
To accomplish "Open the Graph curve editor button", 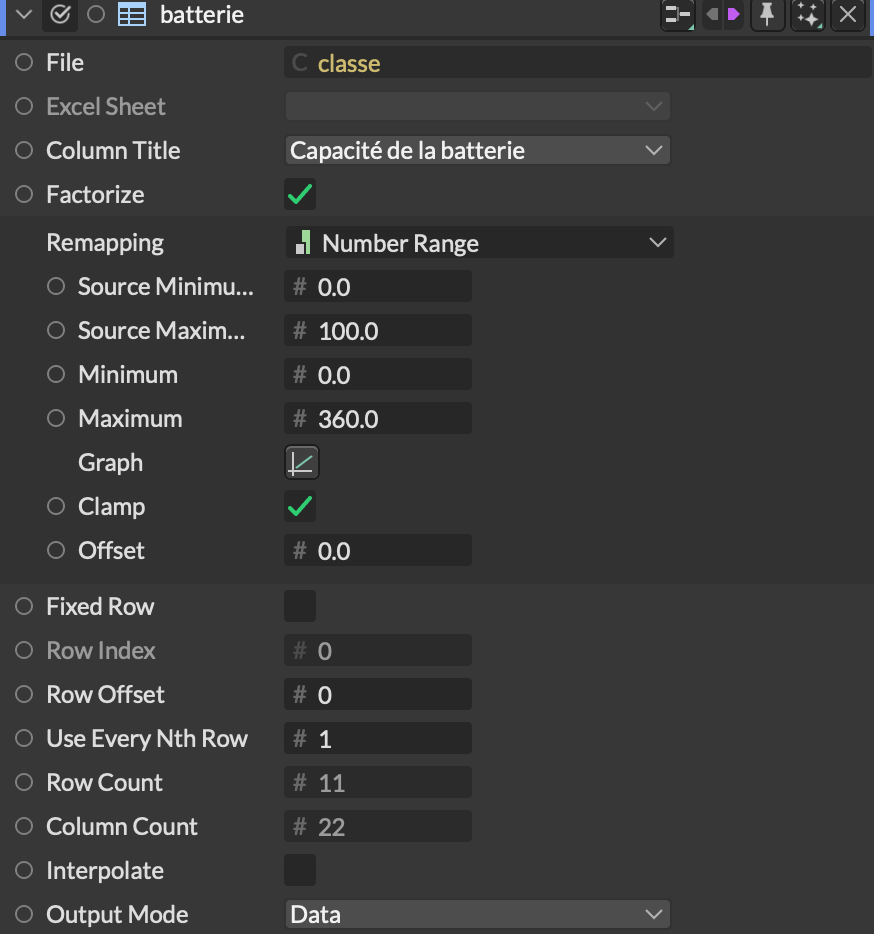I will pyautogui.click(x=302, y=463).
